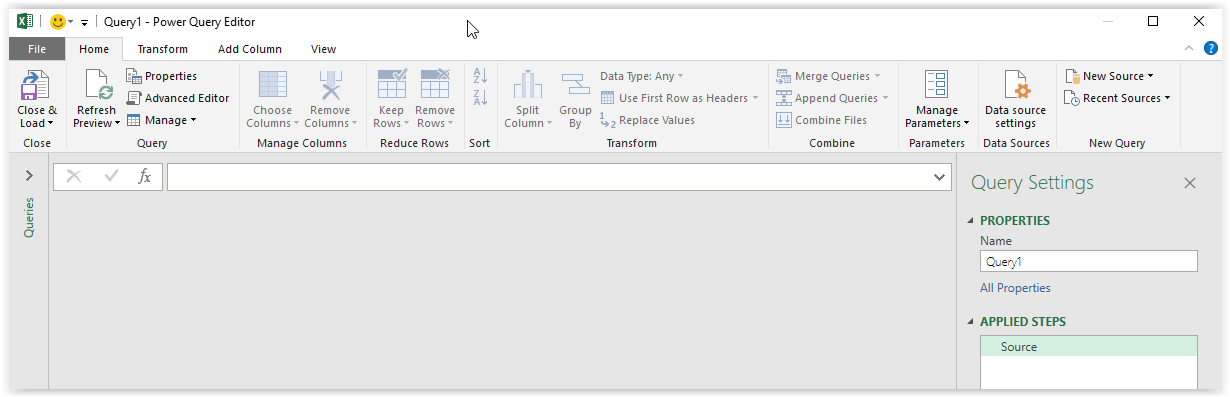1230x397 pixels.
Task: Select the Source applied step
Action: (1088, 347)
